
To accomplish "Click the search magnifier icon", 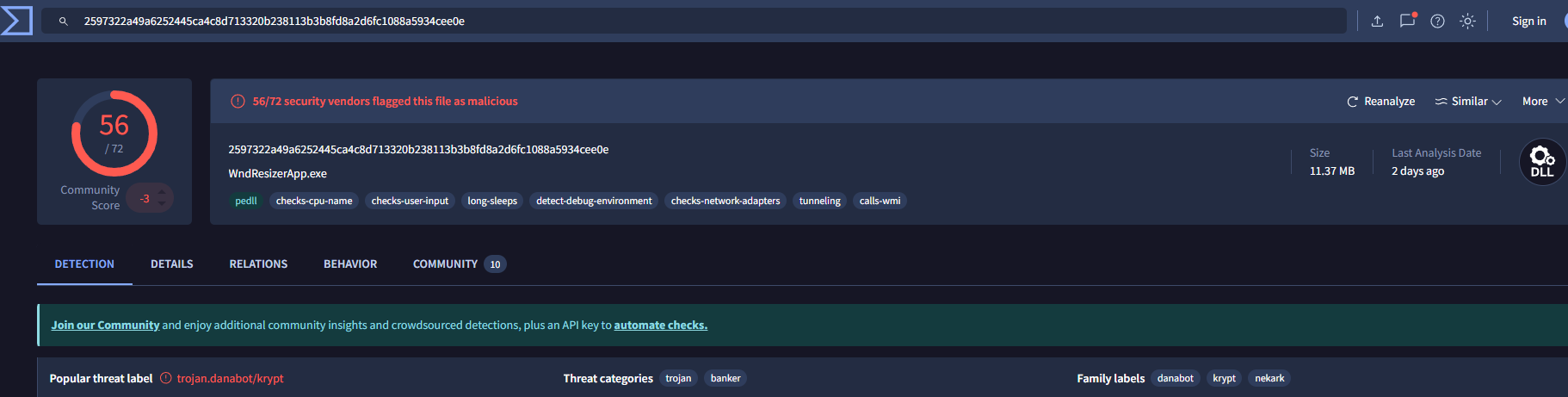I will tap(63, 22).
